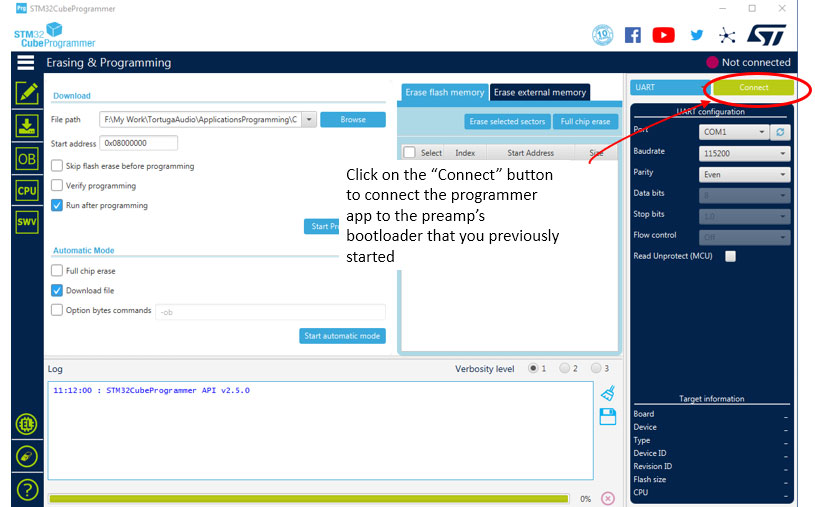Open the OB option bytes panel
Screen dimensions: 815x507
26,158
